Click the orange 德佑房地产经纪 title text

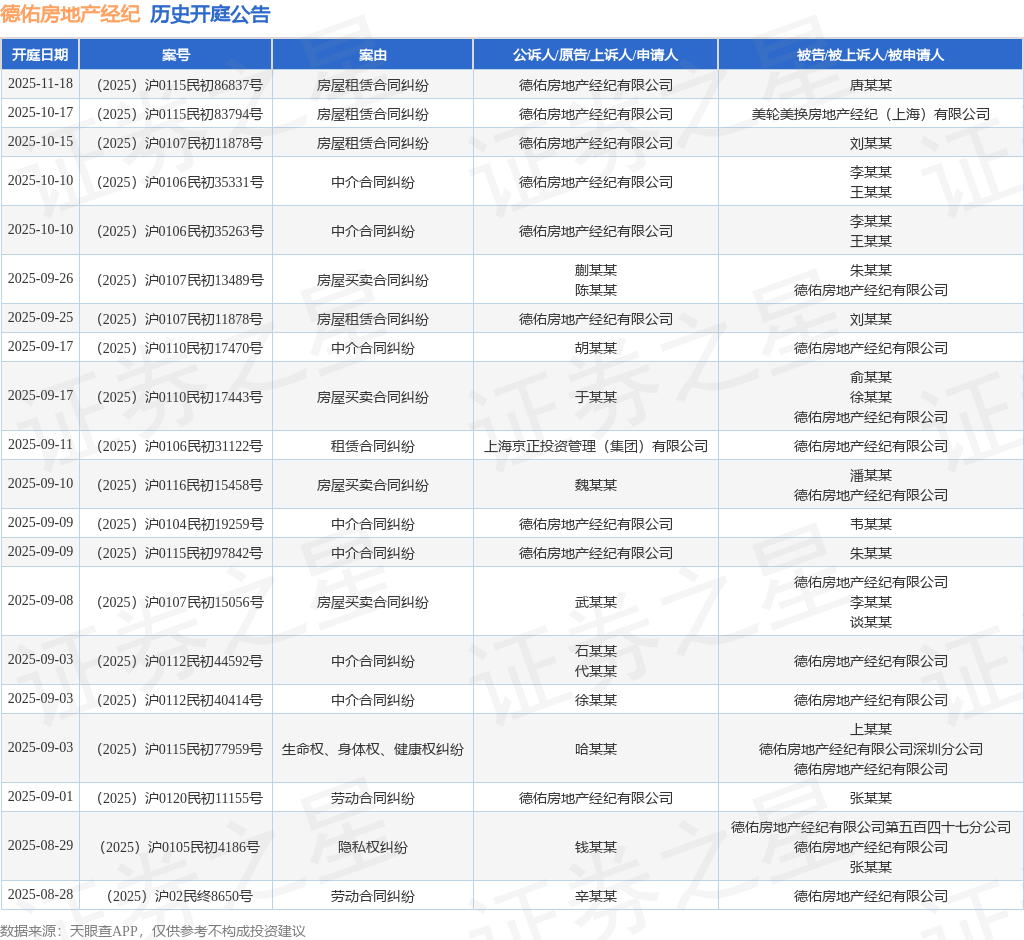[x=70, y=14]
